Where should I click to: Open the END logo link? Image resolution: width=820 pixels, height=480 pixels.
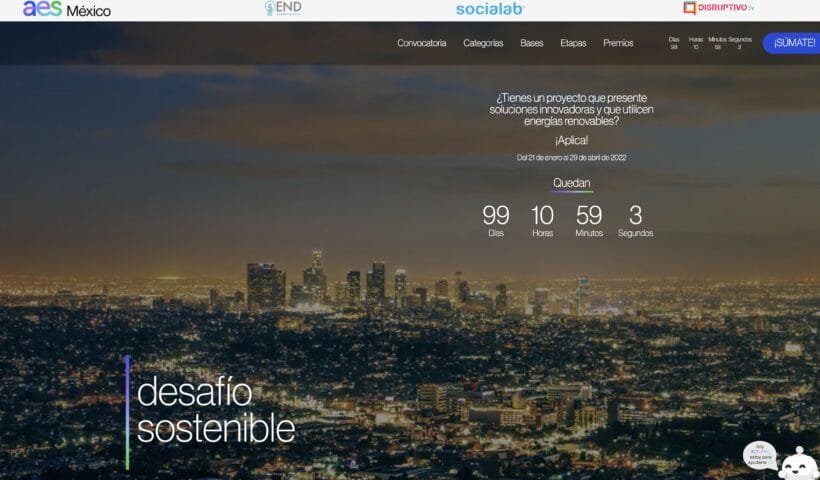point(283,8)
